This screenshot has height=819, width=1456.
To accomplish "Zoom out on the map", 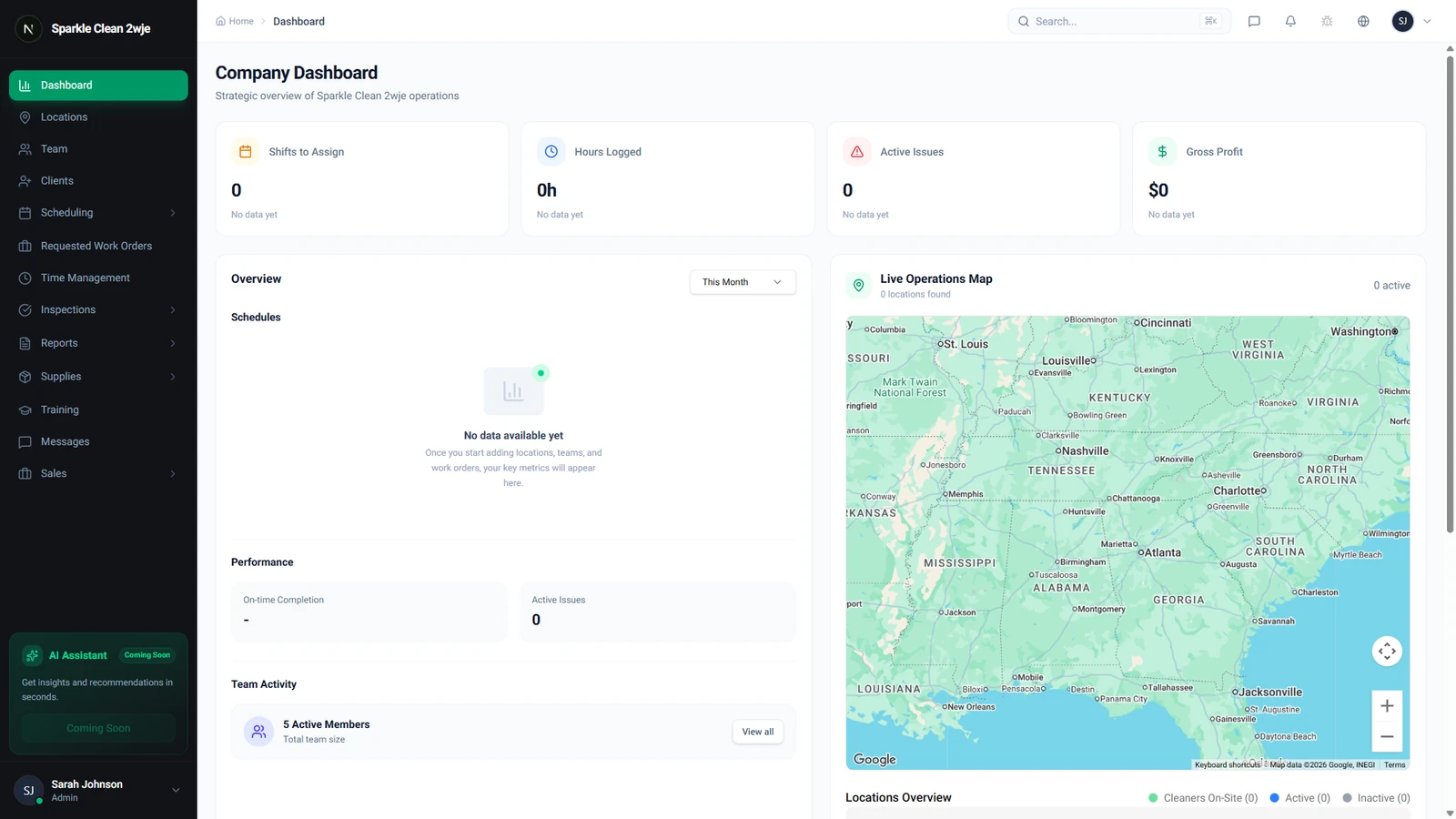I will tap(1387, 736).
